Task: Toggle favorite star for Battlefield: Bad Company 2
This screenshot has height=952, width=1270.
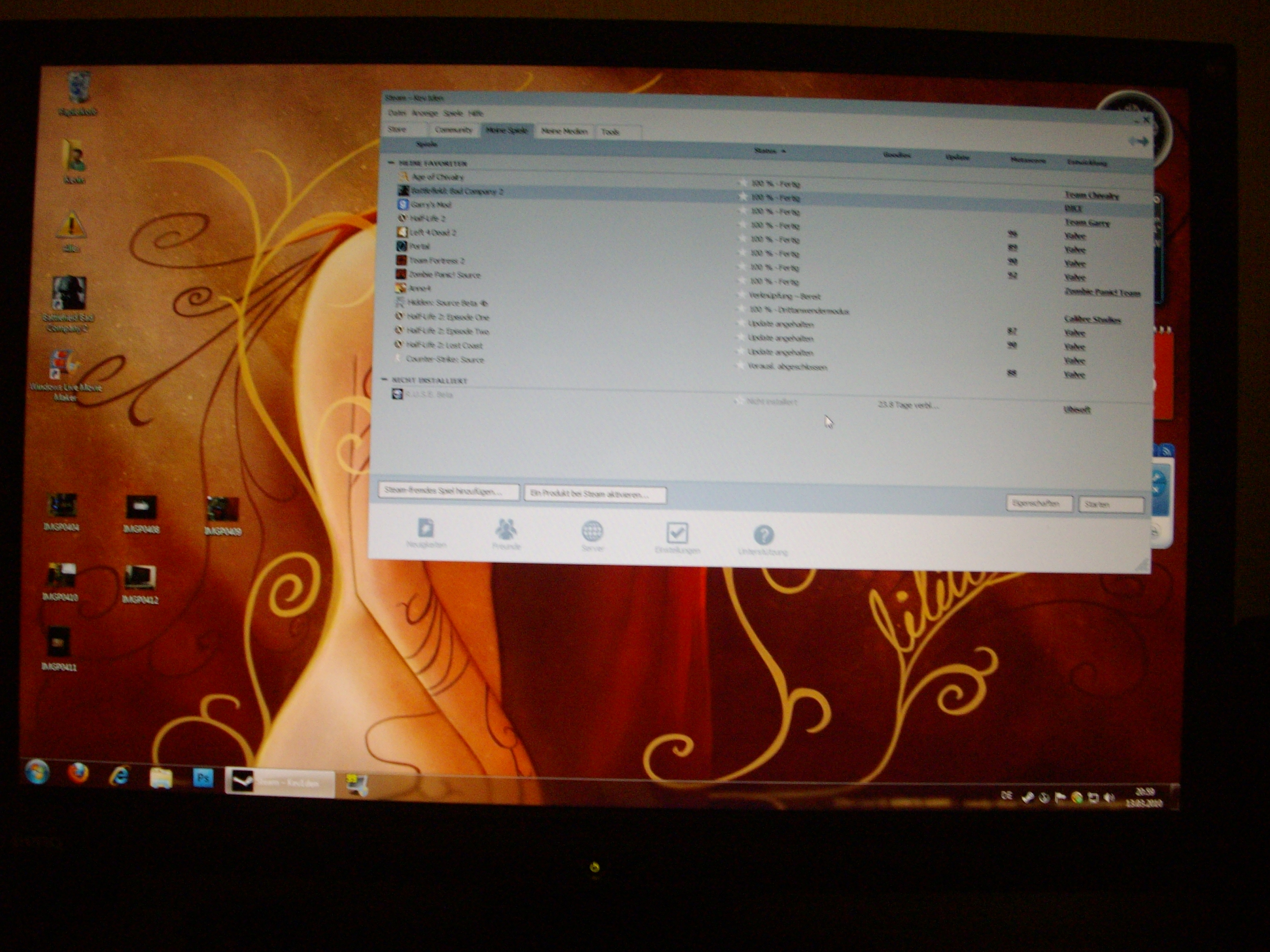Action: [x=742, y=196]
